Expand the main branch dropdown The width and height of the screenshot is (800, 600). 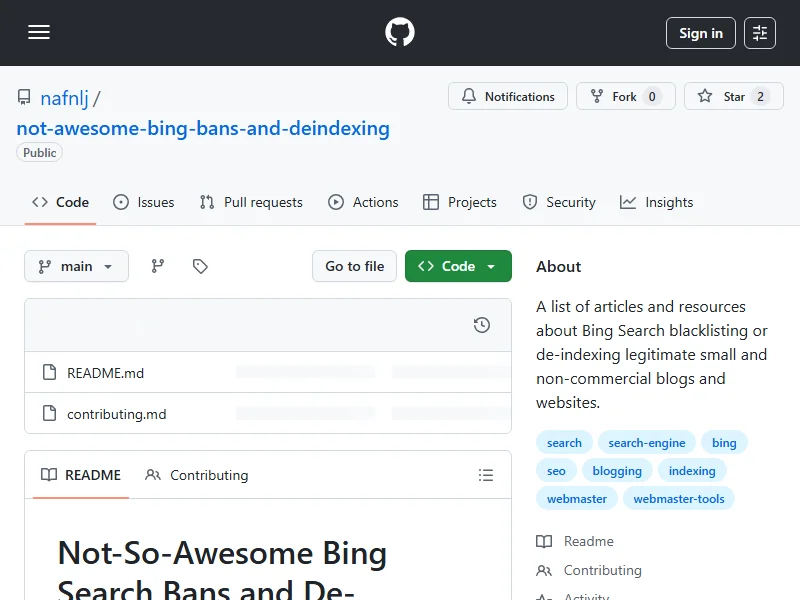(x=77, y=266)
